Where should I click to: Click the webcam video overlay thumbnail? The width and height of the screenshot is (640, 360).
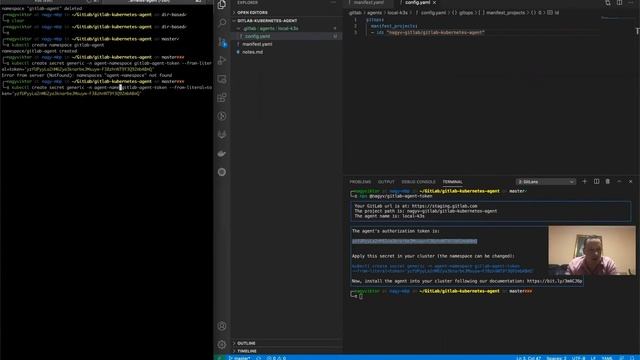click(x=592, y=251)
